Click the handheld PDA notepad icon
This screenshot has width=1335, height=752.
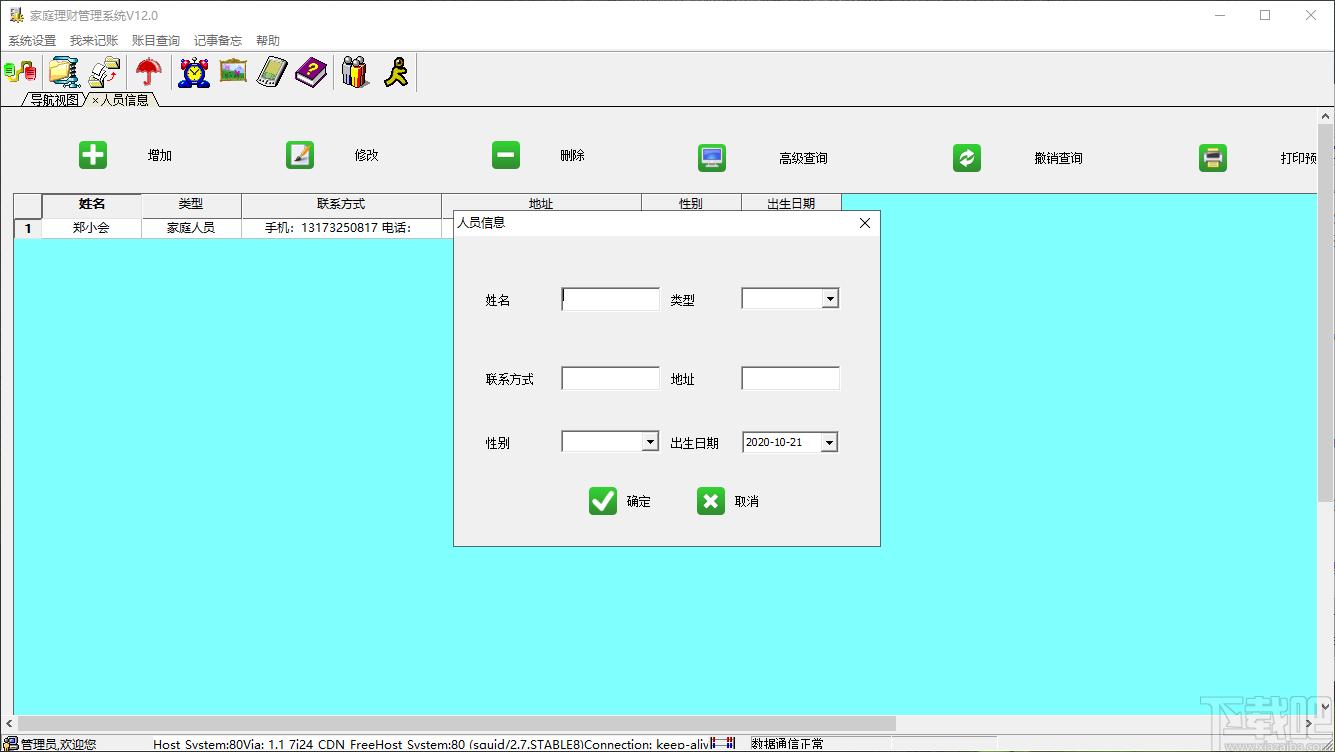pyautogui.click(x=272, y=72)
